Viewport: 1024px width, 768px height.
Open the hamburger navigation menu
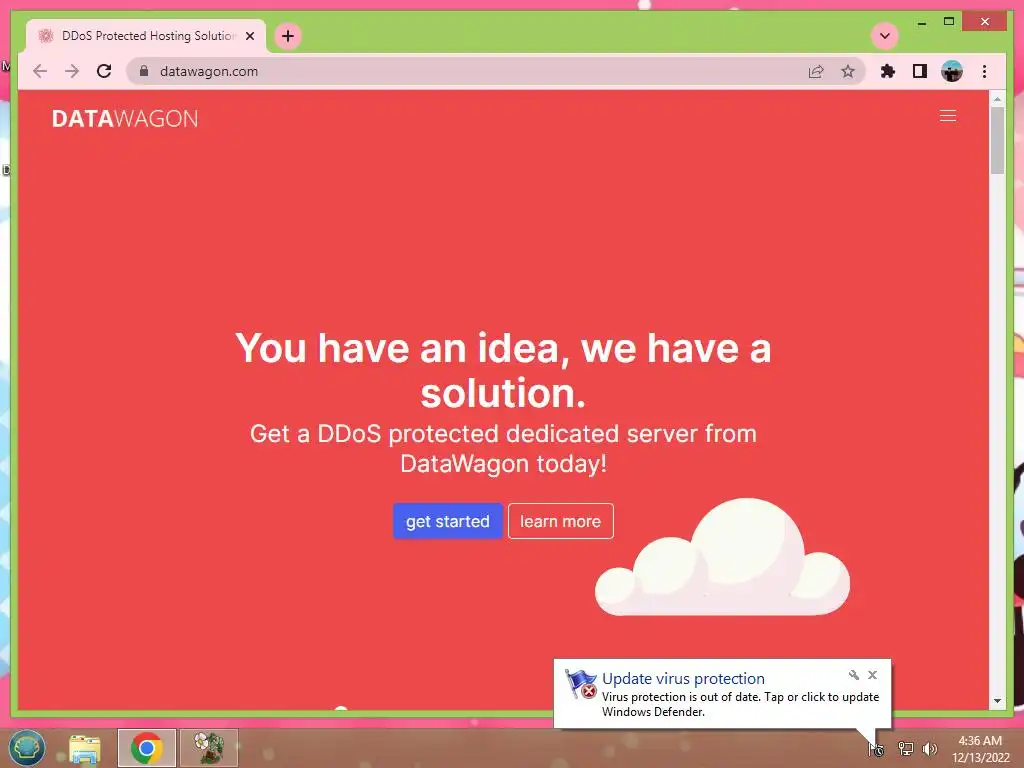coord(948,116)
